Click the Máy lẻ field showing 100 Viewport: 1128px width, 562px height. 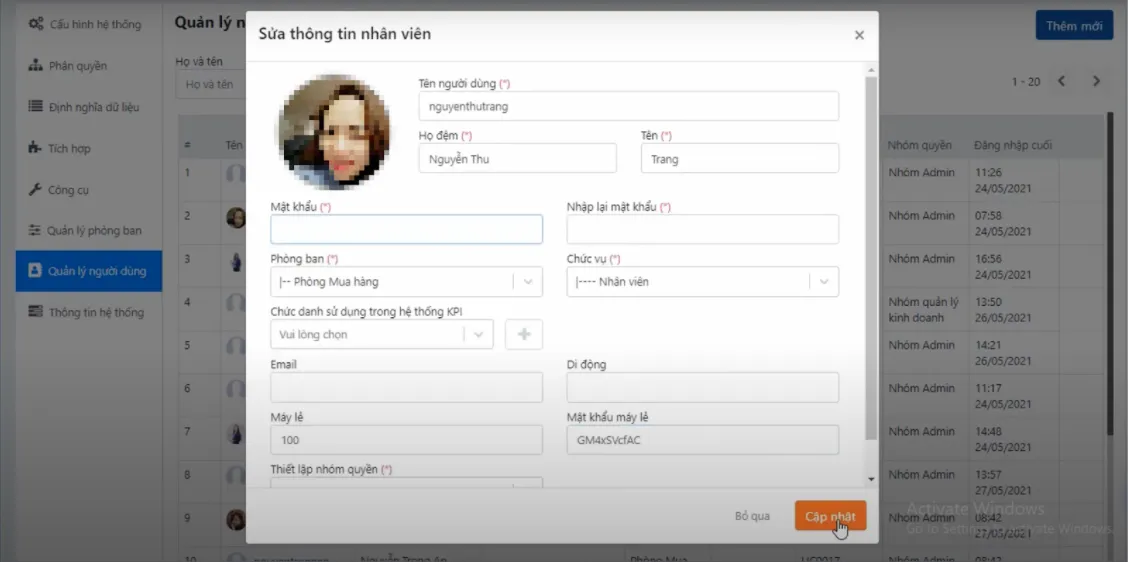pos(406,440)
